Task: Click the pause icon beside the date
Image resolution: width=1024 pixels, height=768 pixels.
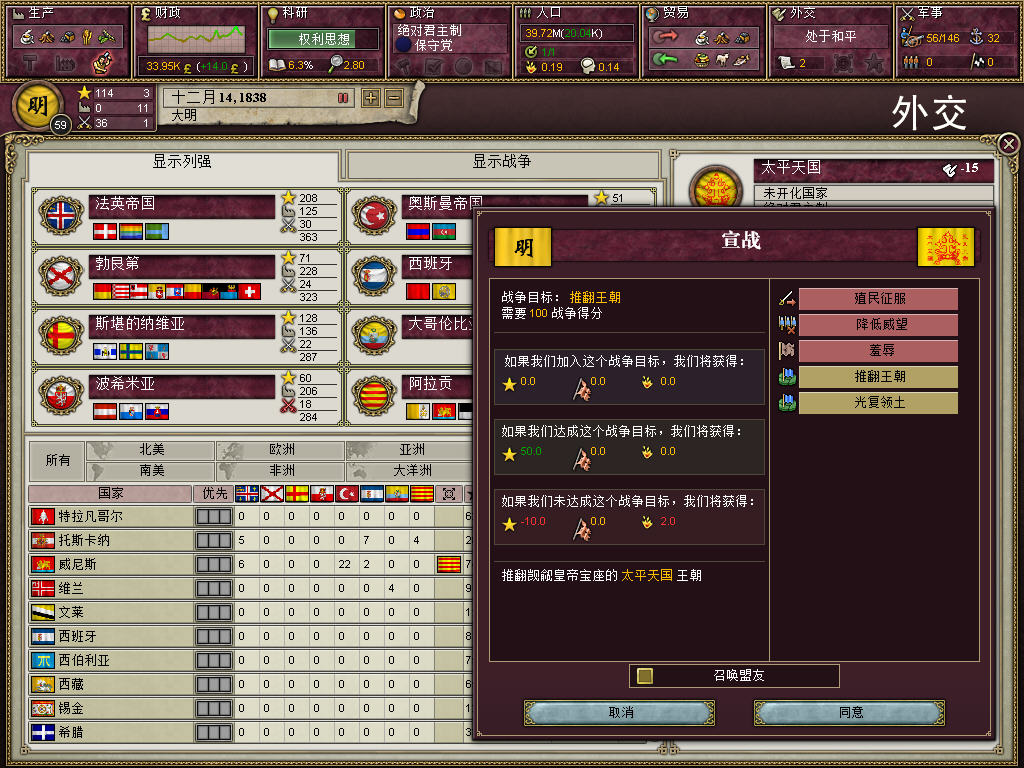Action: pos(342,98)
